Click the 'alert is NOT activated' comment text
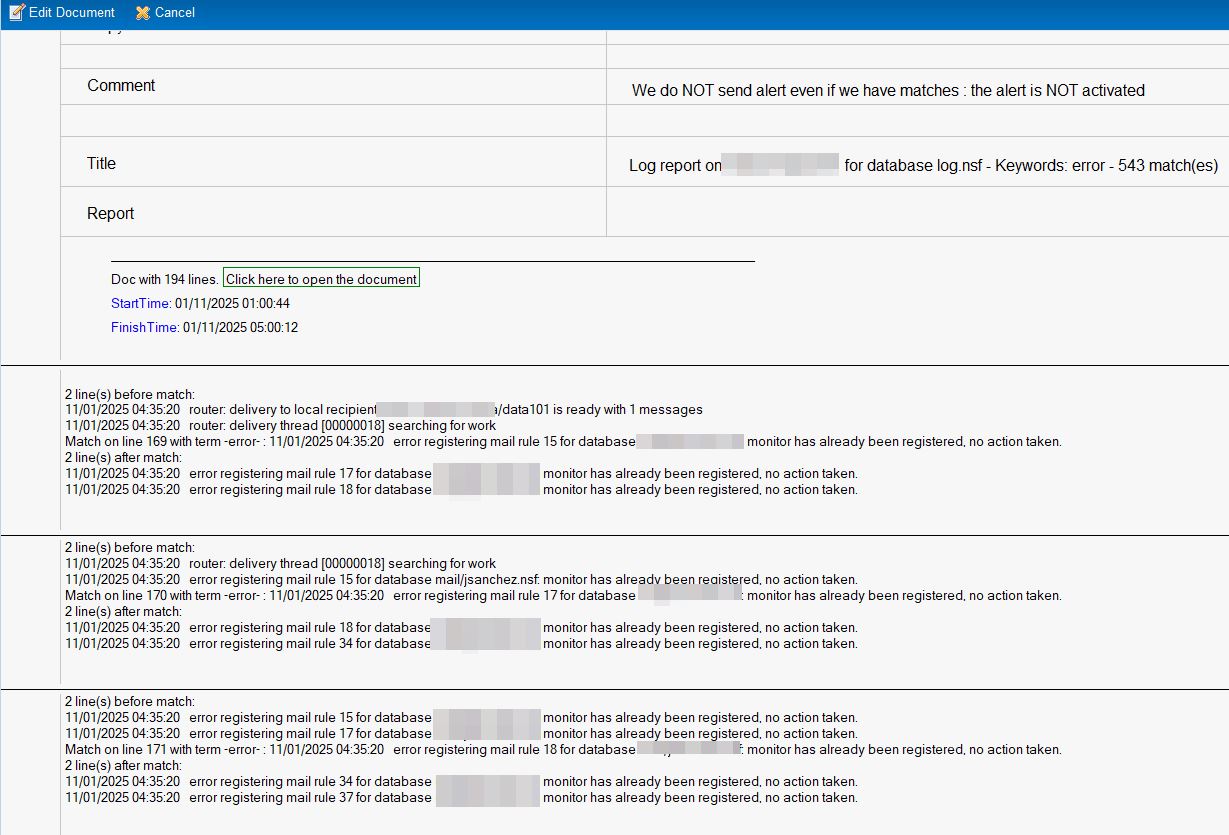This screenshot has height=835, width=1229. (1058, 91)
